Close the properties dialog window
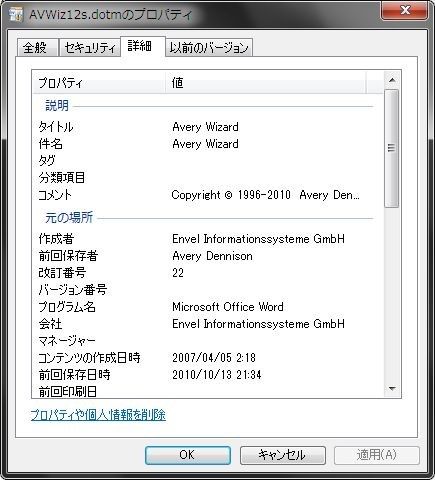The image size is (435, 480). pos(405,10)
